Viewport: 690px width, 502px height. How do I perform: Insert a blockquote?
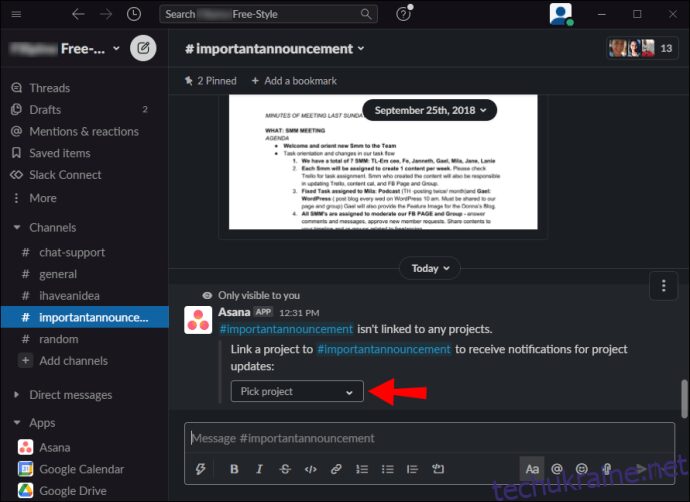pyautogui.click(x=412, y=469)
